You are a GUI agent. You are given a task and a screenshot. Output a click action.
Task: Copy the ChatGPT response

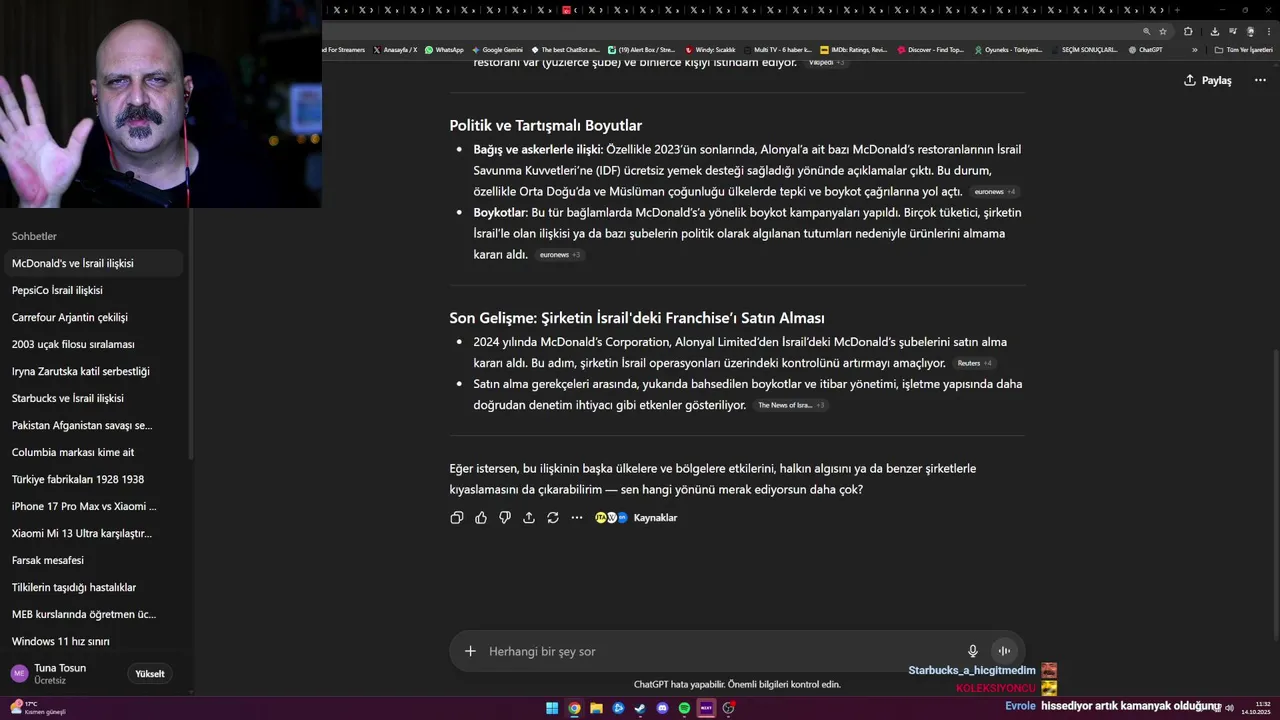click(x=457, y=518)
